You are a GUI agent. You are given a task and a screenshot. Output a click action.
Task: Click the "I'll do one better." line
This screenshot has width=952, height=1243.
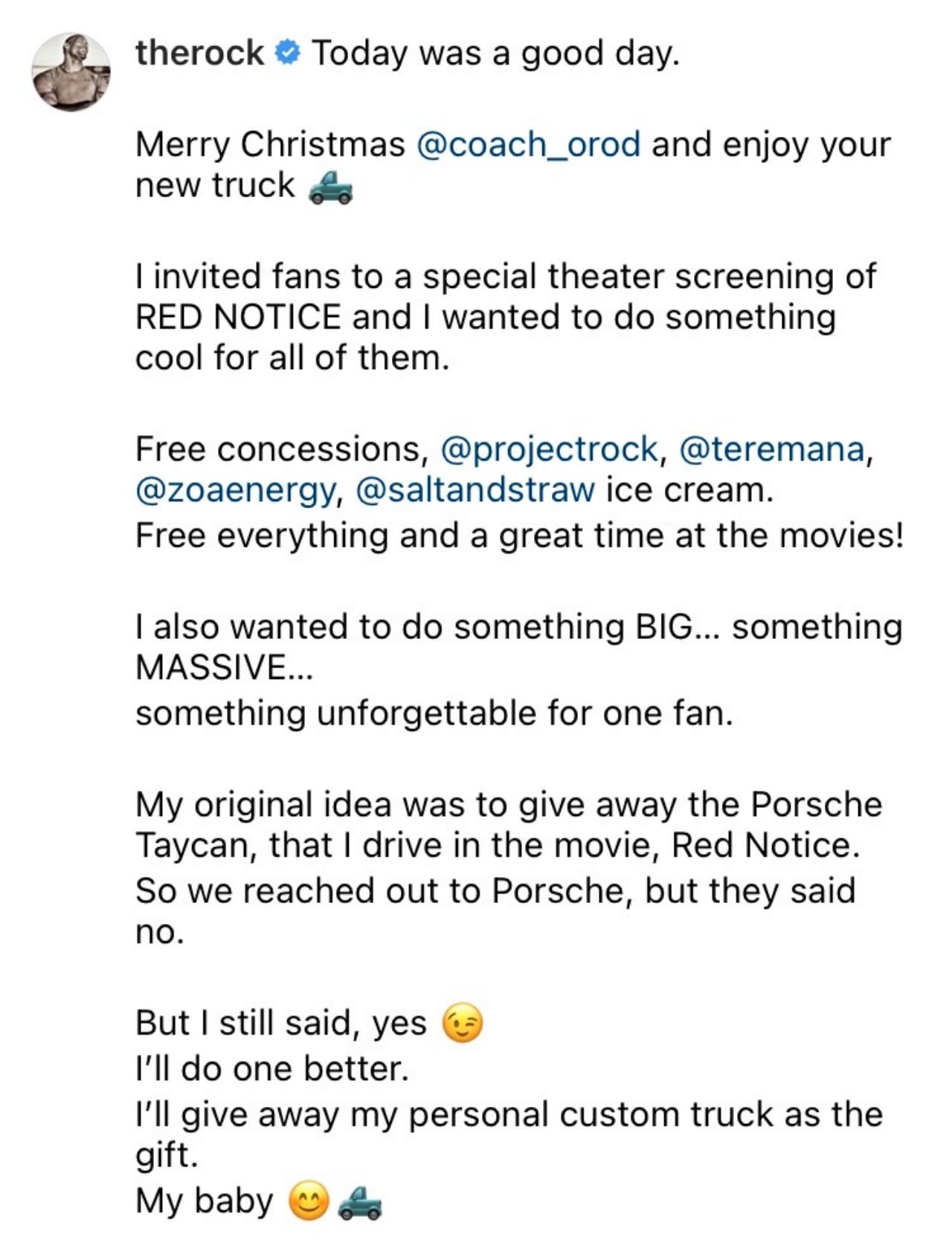coord(272,1069)
